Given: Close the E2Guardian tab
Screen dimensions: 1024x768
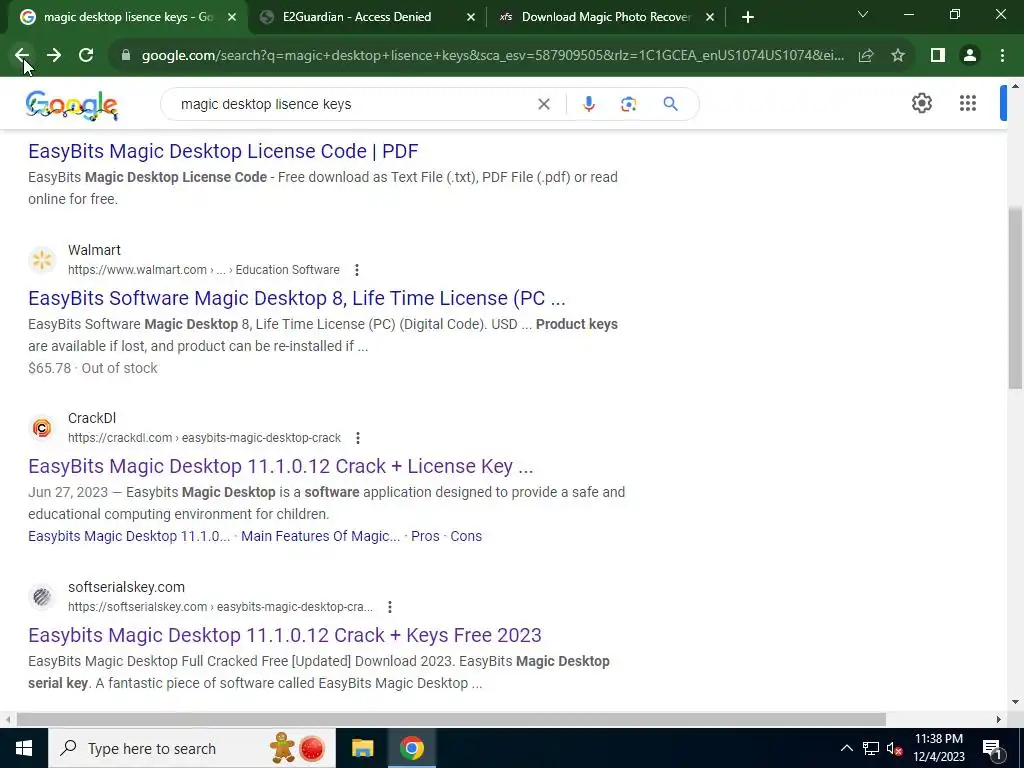Looking at the screenshot, I should point(471,17).
